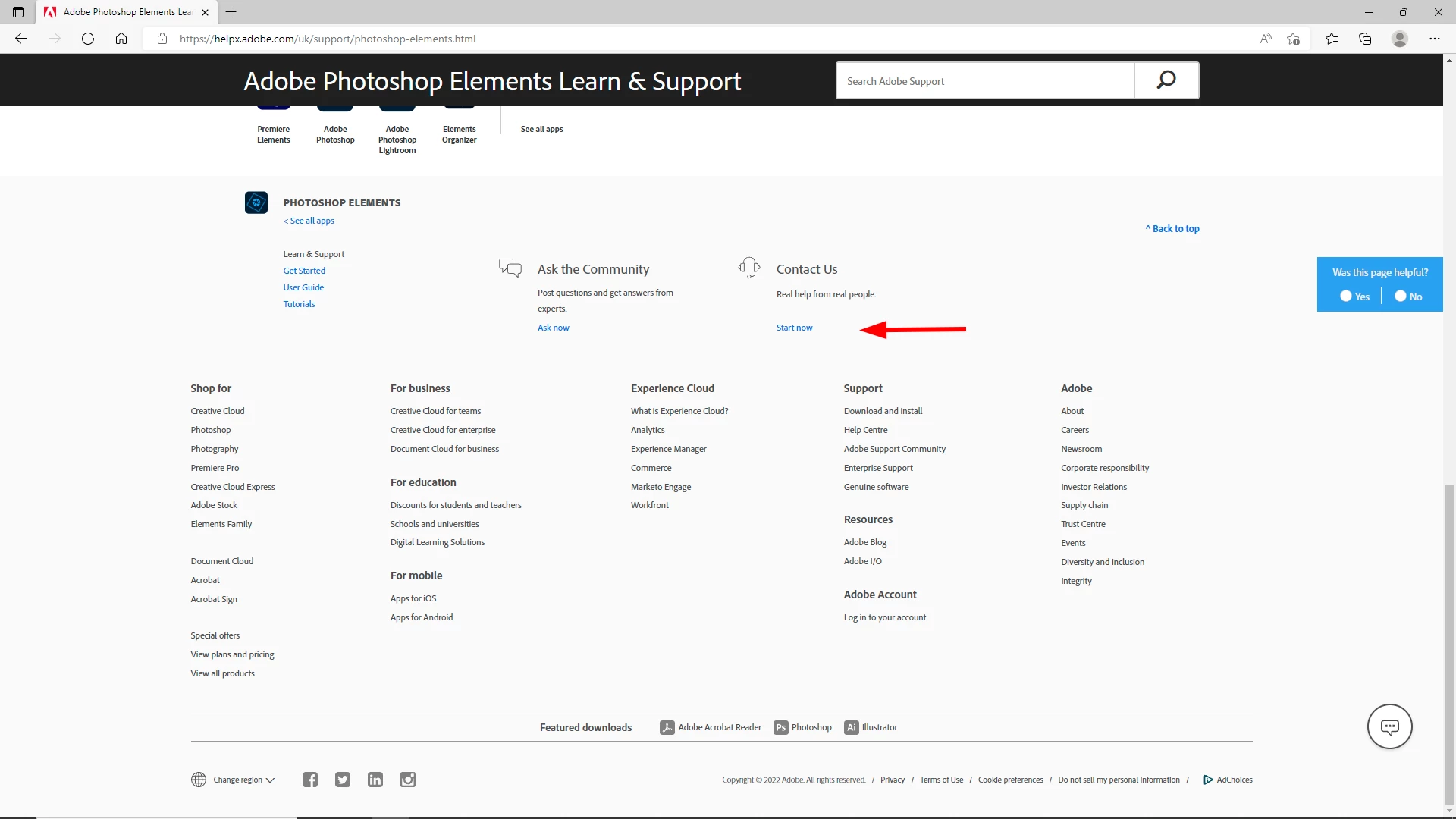Click the Search Adobe Support field
Viewport: 1456px width, 819px height.
point(984,81)
